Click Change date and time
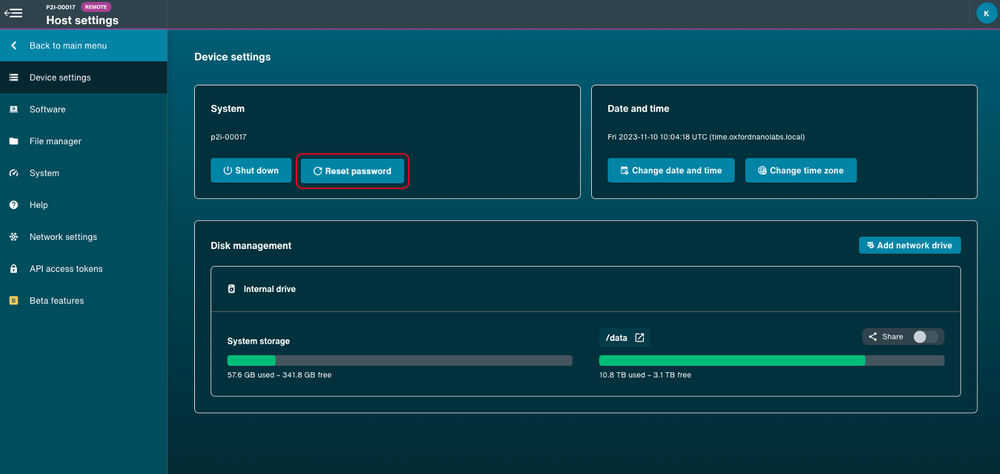Screen dimensions: 1000x474 (x=671, y=170)
